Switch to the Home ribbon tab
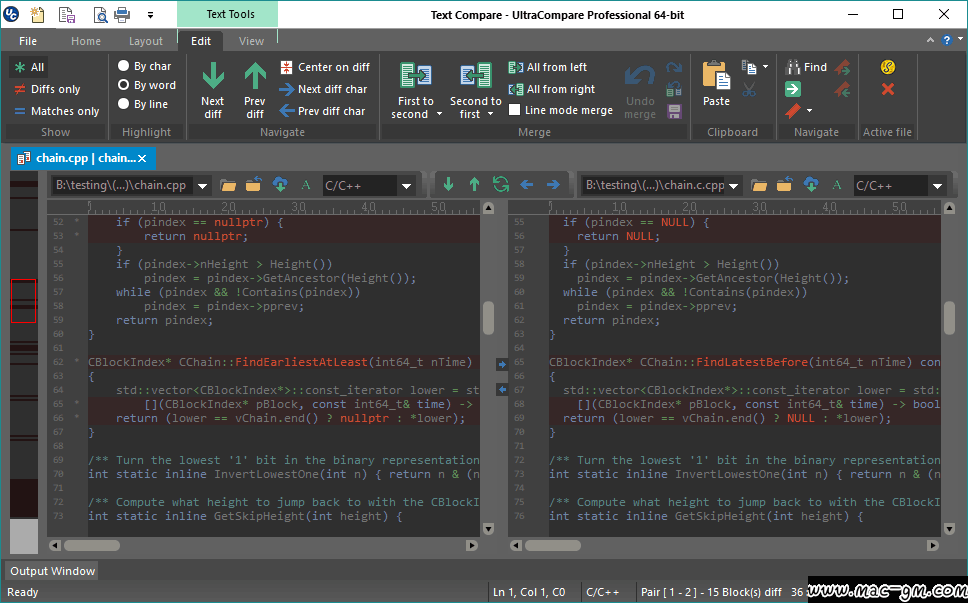The image size is (968, 603). pos(86,41)
